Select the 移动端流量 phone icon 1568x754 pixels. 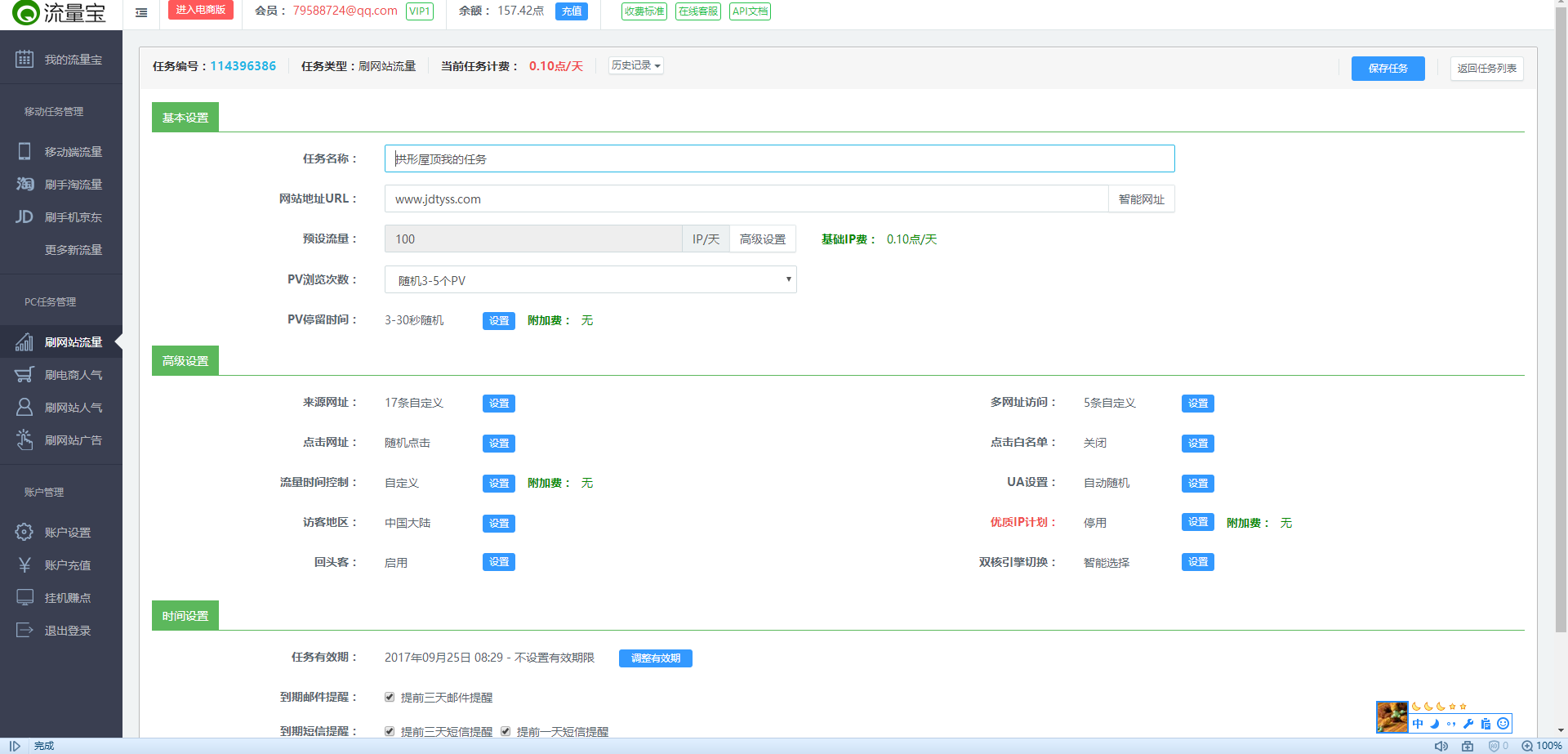pyautogui.click(x=24, y=151)
